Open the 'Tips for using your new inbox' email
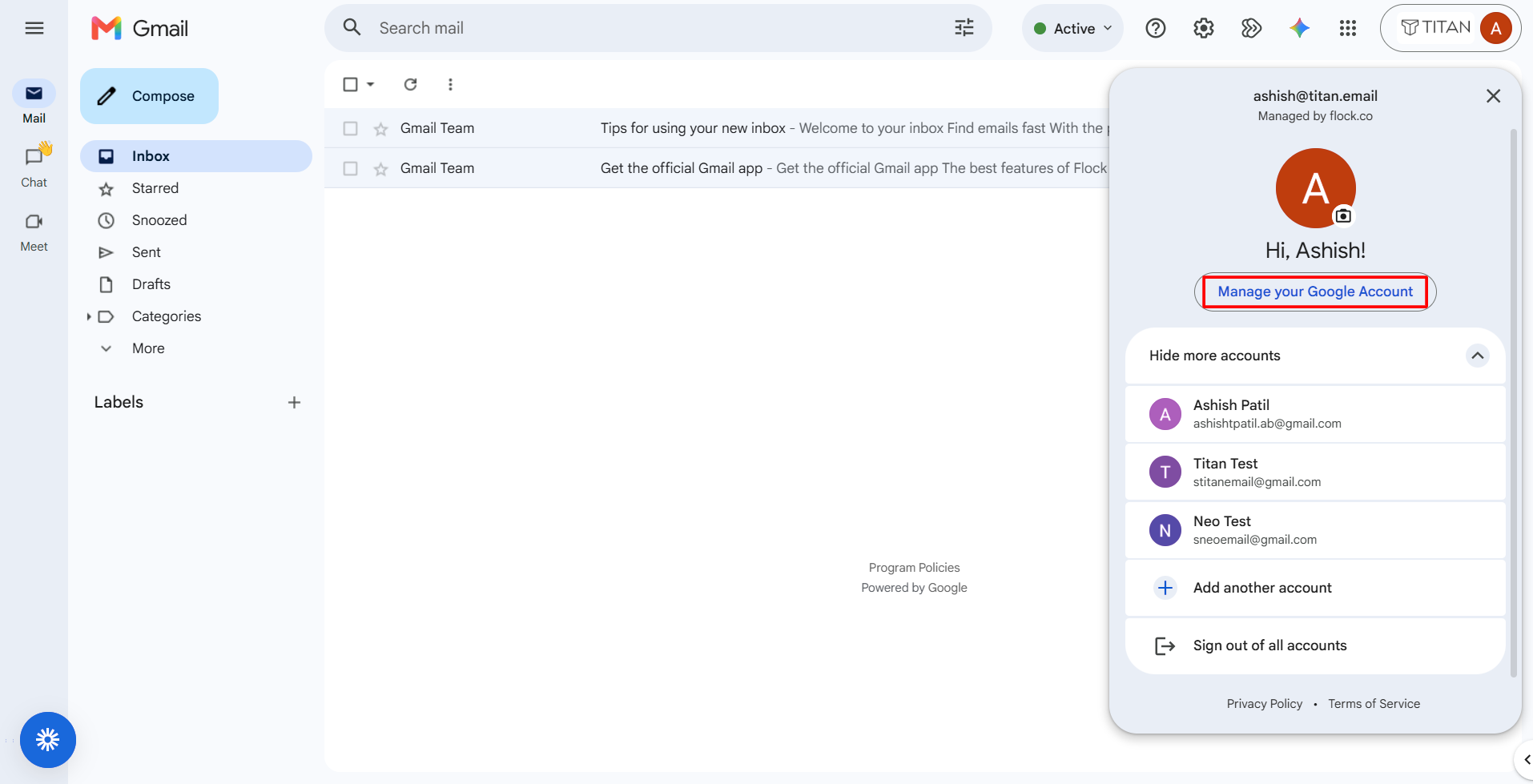The width and height of the screenshot is (1533, 784). click(x=717, y=128)
